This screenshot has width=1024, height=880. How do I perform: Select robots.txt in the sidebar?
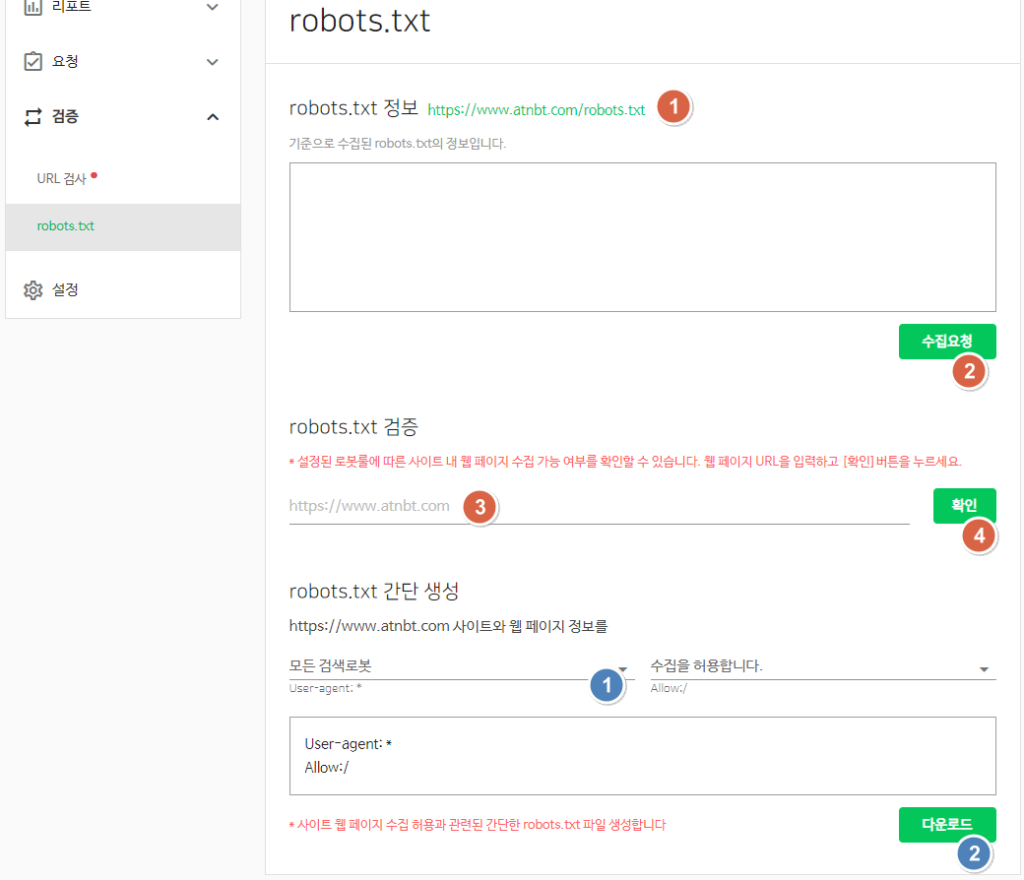tap(123, 227)
